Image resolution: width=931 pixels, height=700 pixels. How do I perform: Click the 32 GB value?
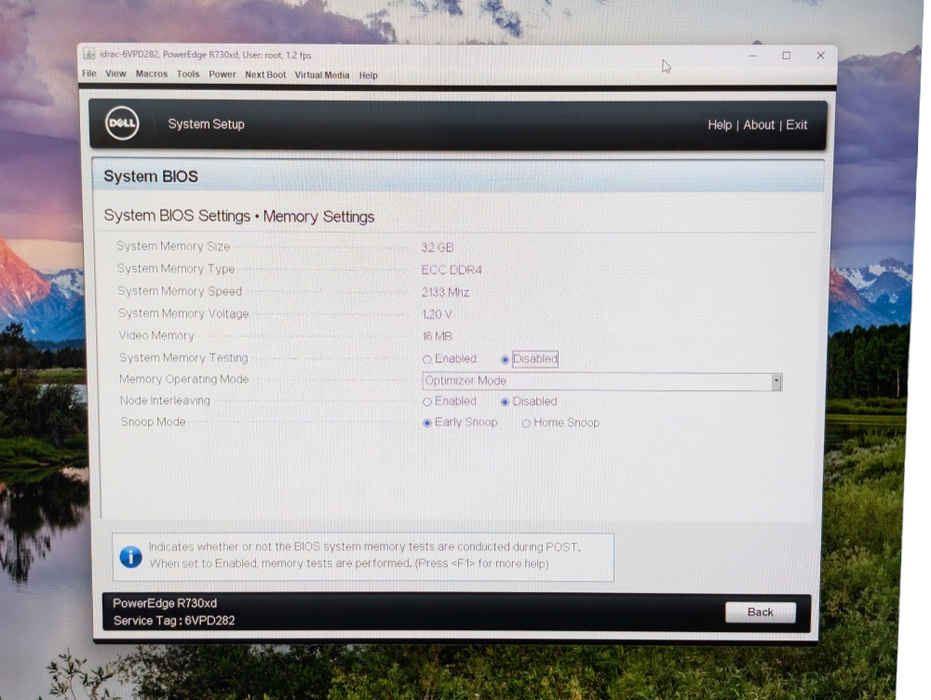coord(438,248)
